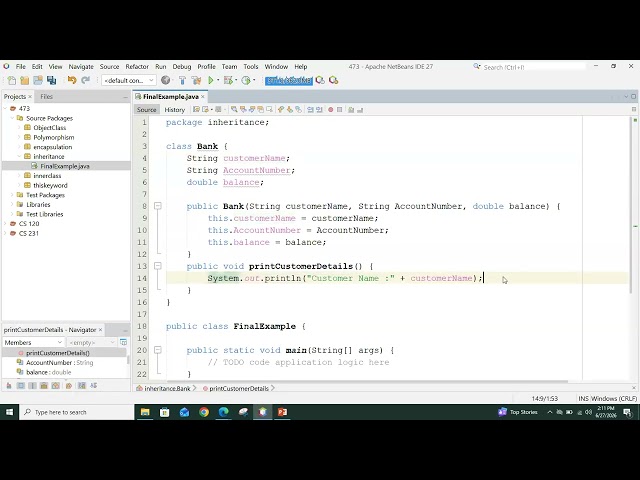Viewport: 640px width, 480px height.
Task: Open the Refactor menu
Action: [x=137, y=67]
